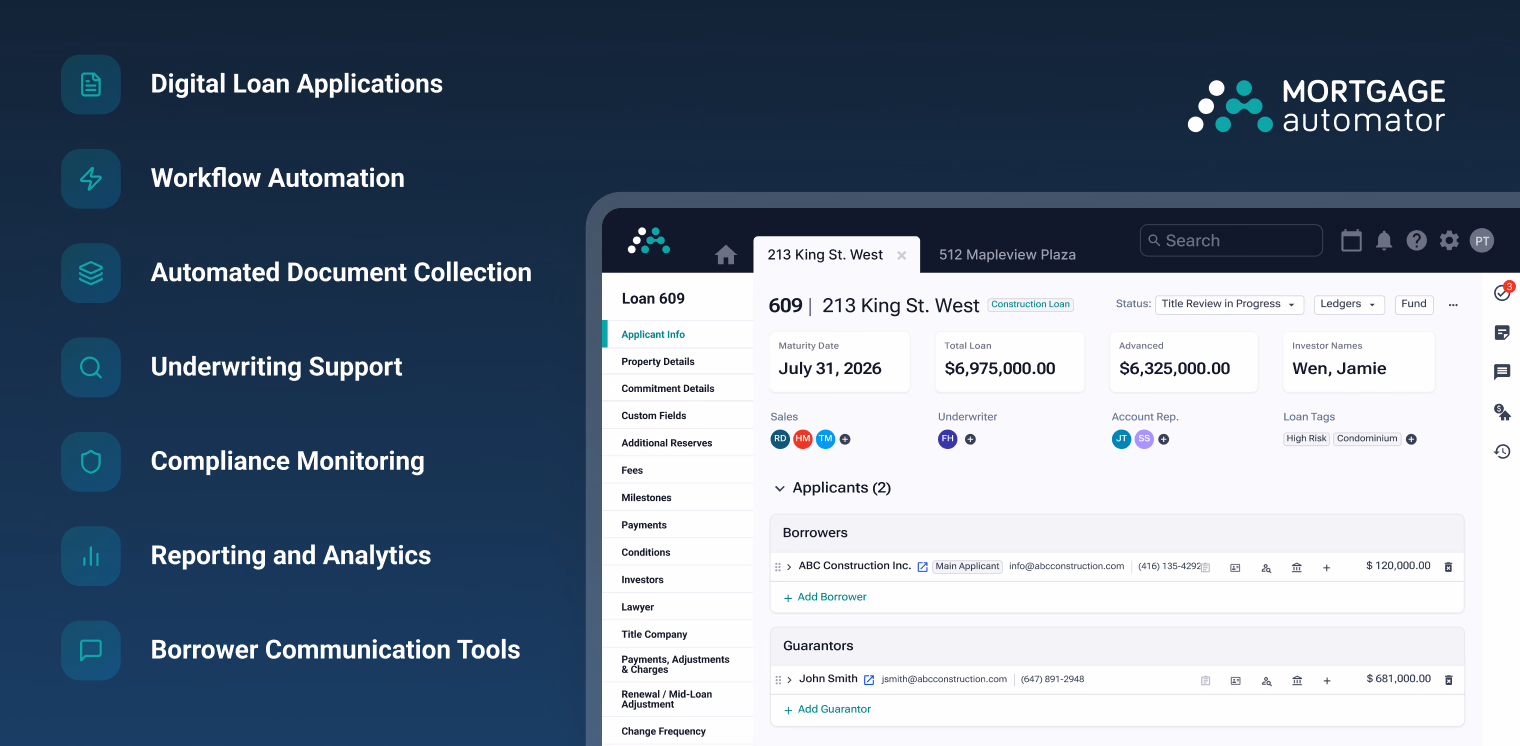Open the tasks checkmark icon with badge

pos(1503,291)
